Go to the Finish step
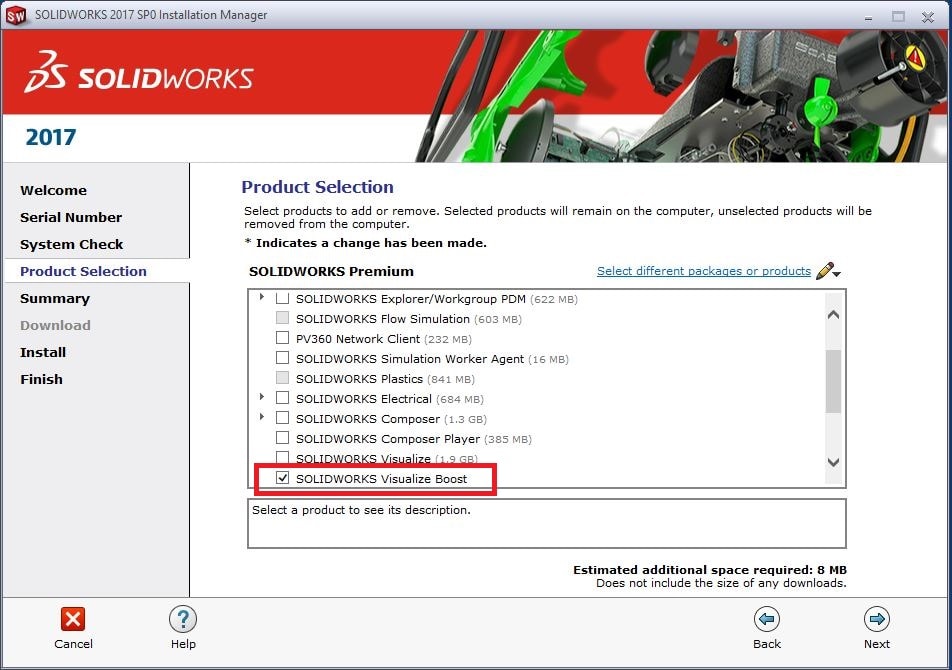952x670 pixels. tap(41, 379)
